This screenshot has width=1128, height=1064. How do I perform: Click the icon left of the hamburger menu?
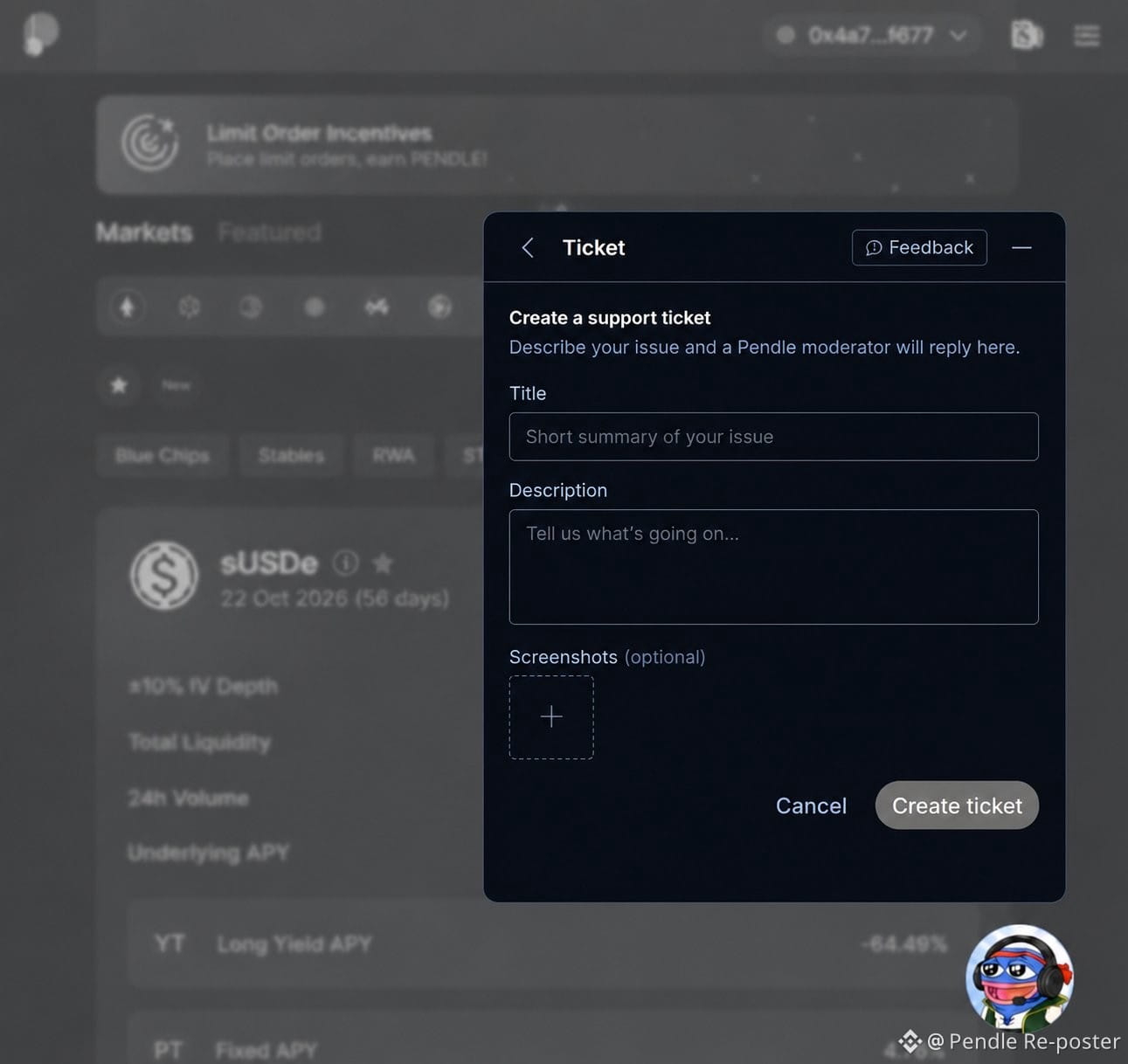click(x=1027, y=35)
